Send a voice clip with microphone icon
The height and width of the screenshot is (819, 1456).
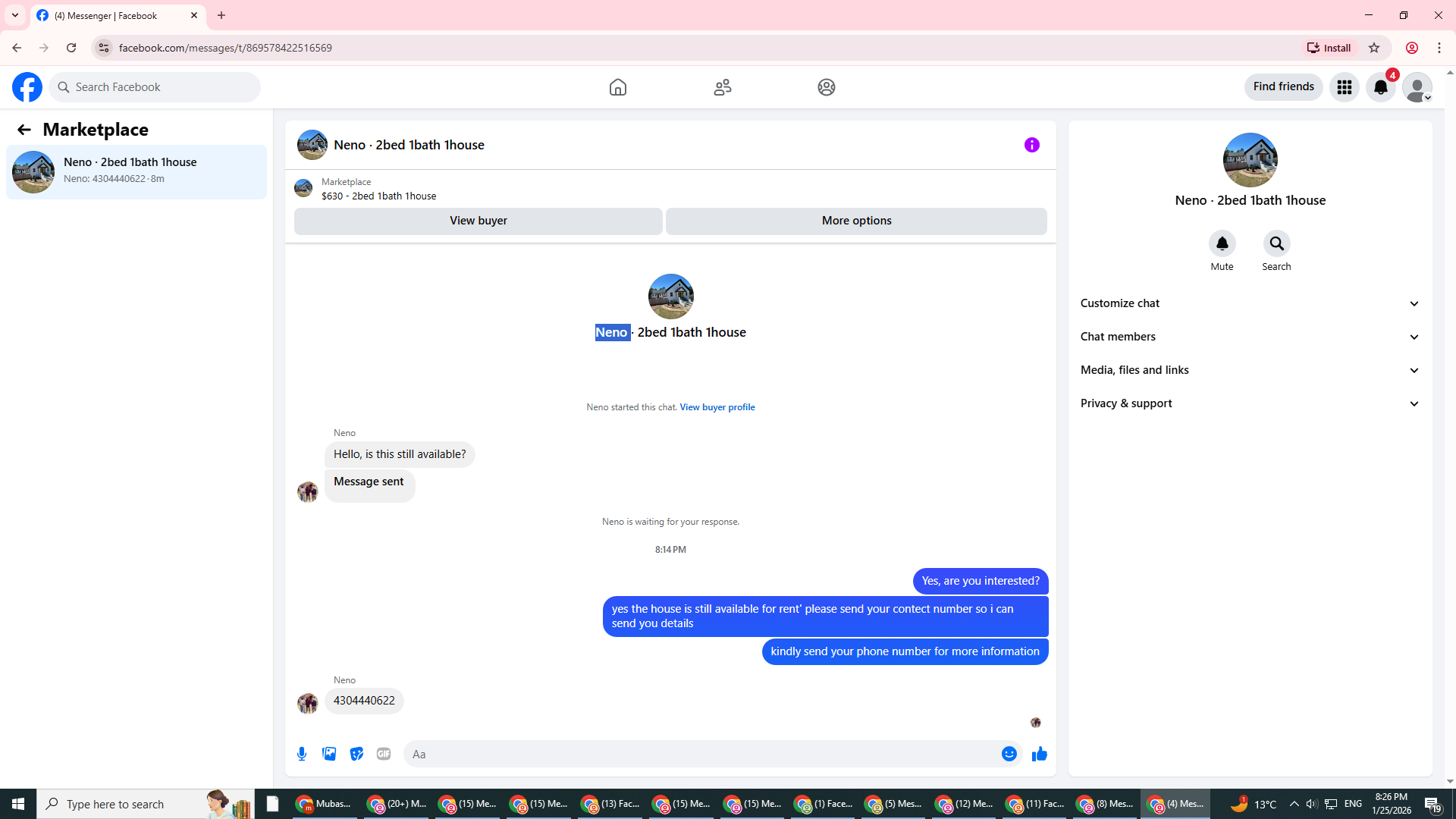[x=302, y=754]
